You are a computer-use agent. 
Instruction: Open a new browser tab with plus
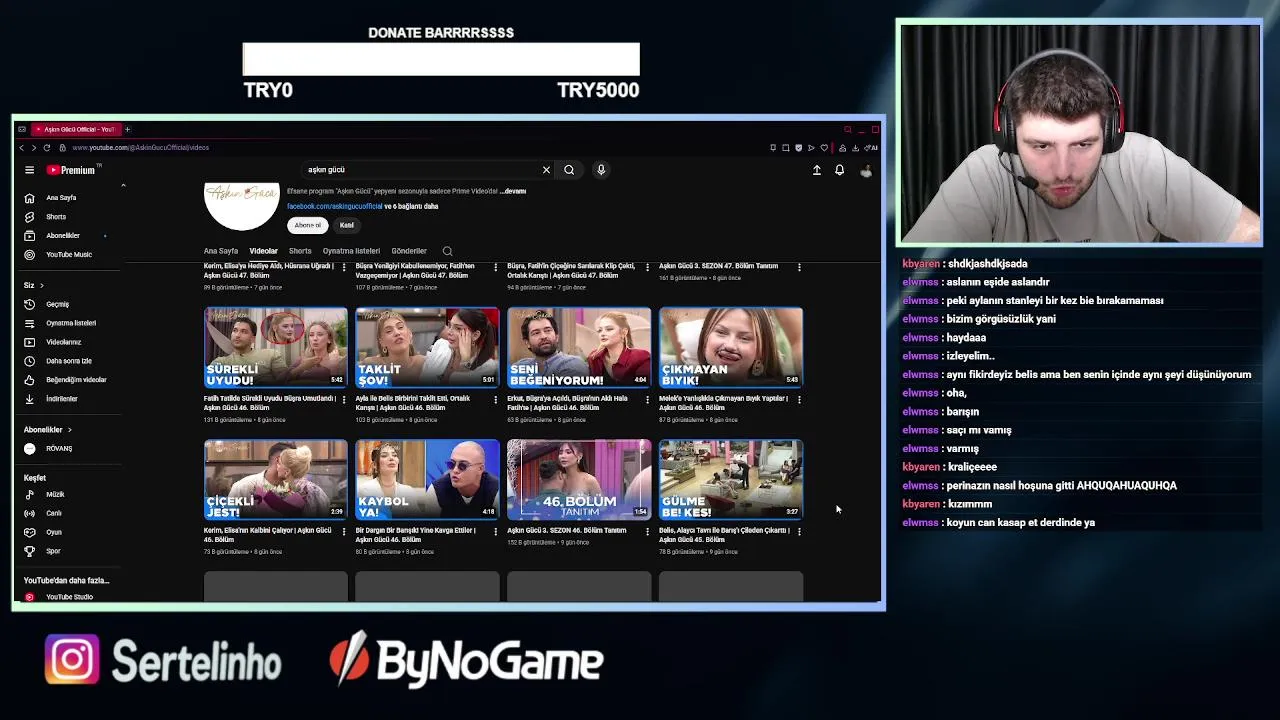[x=127, y=129]
